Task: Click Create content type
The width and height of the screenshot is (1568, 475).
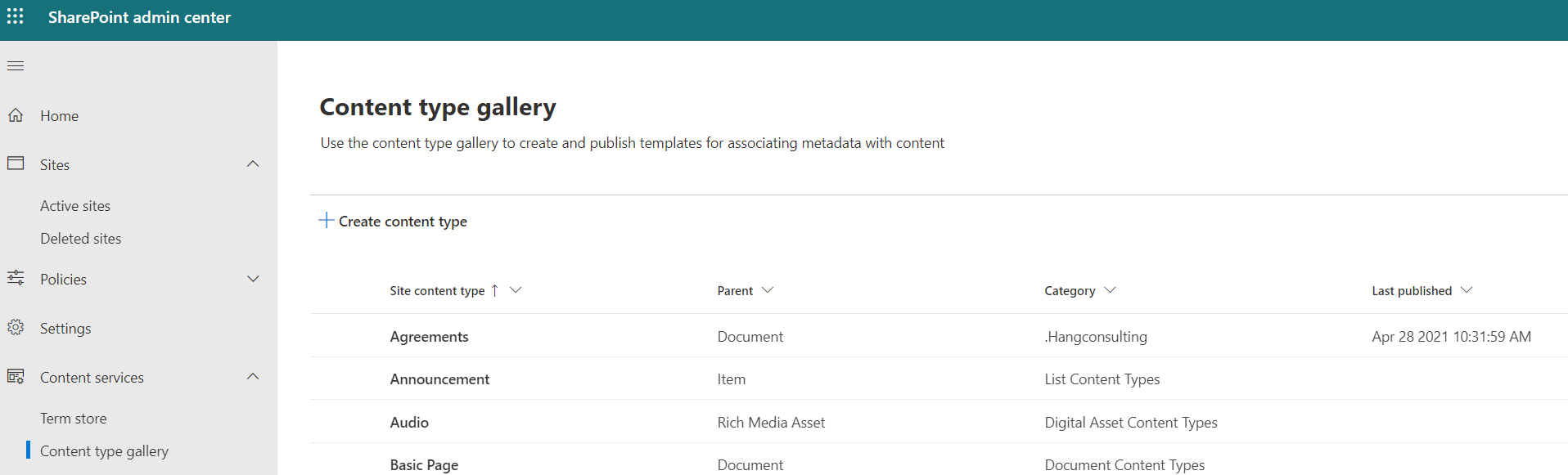Action: point(401,221)
